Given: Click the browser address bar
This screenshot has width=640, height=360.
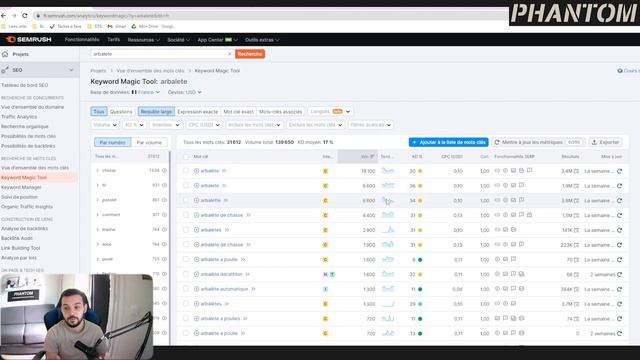Looking at the screenshot, I should [269, 16].
